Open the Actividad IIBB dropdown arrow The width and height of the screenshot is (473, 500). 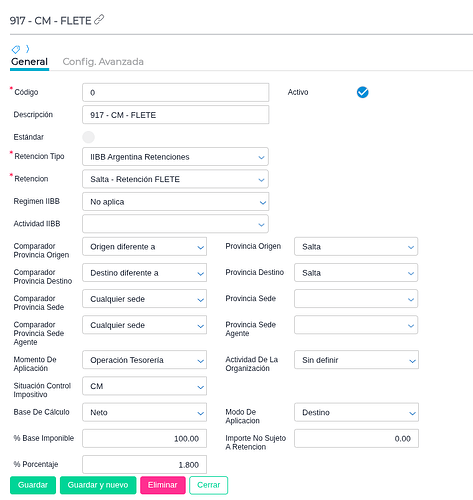[x=261, y=225]
